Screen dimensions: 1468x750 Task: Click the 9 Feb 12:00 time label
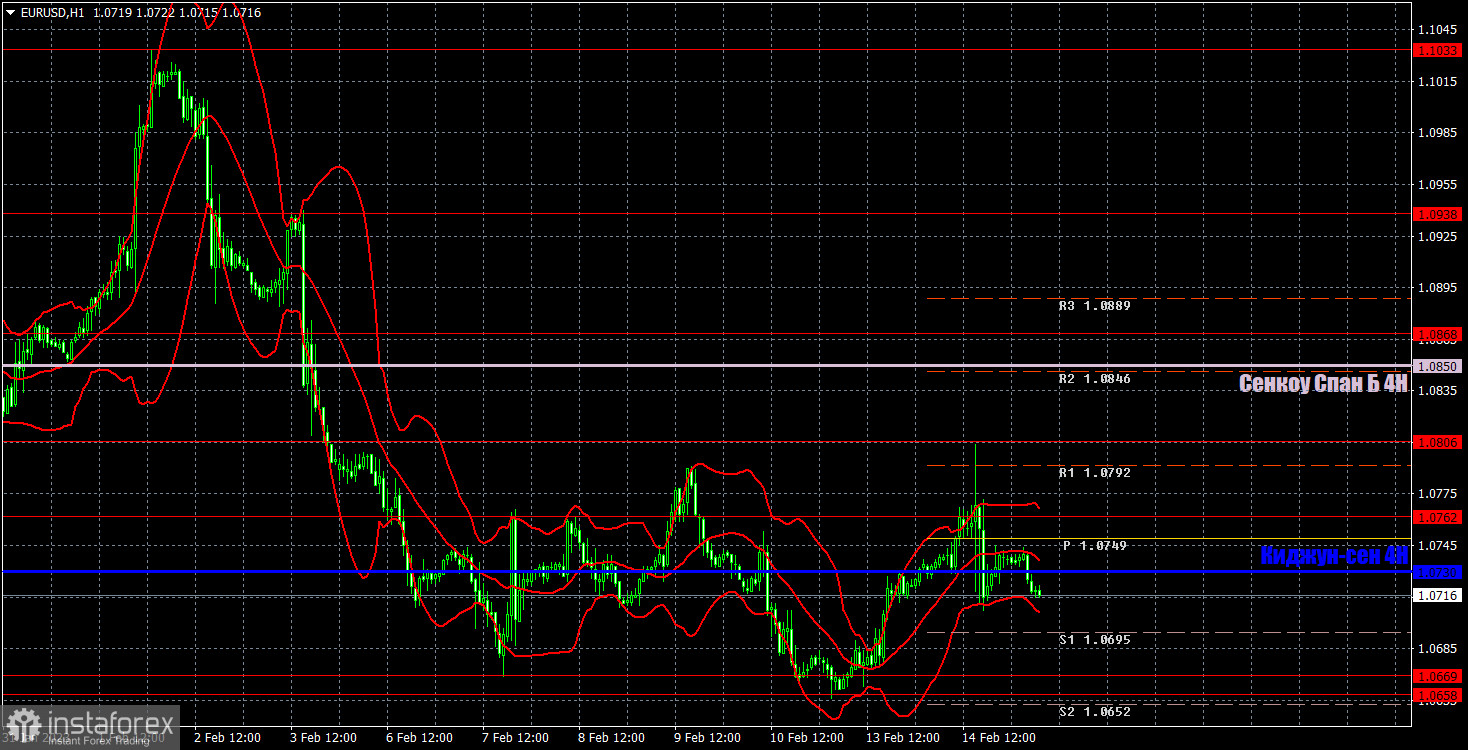(x=707, y=738)
